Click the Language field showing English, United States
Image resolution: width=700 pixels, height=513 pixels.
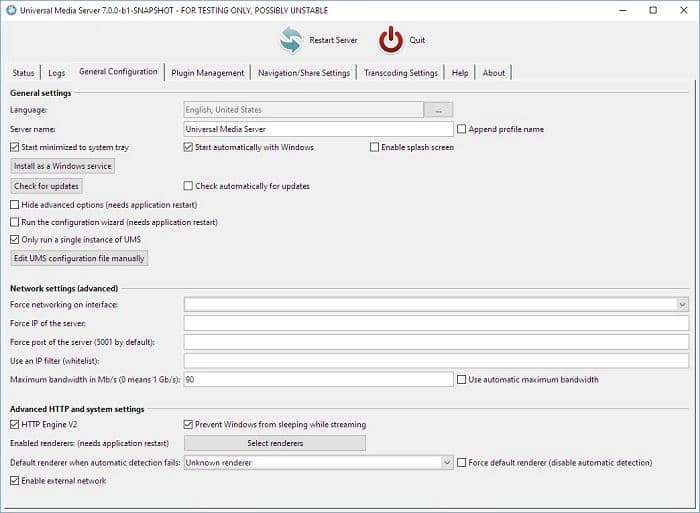(304, 110)
